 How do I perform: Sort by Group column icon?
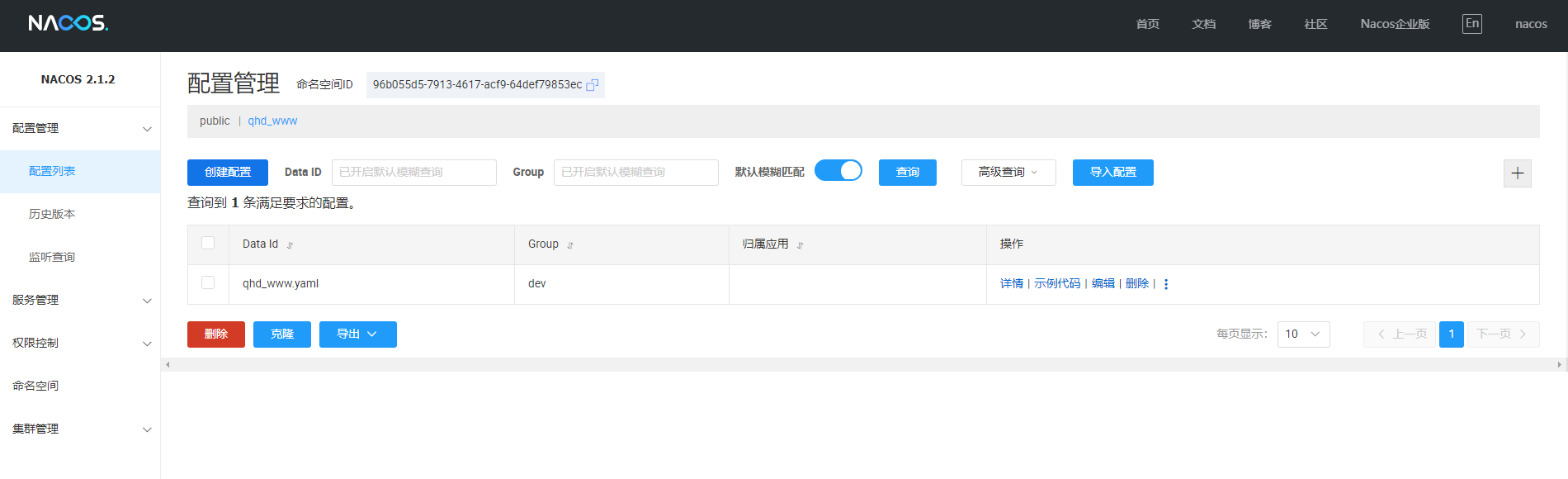click(570, 245)
